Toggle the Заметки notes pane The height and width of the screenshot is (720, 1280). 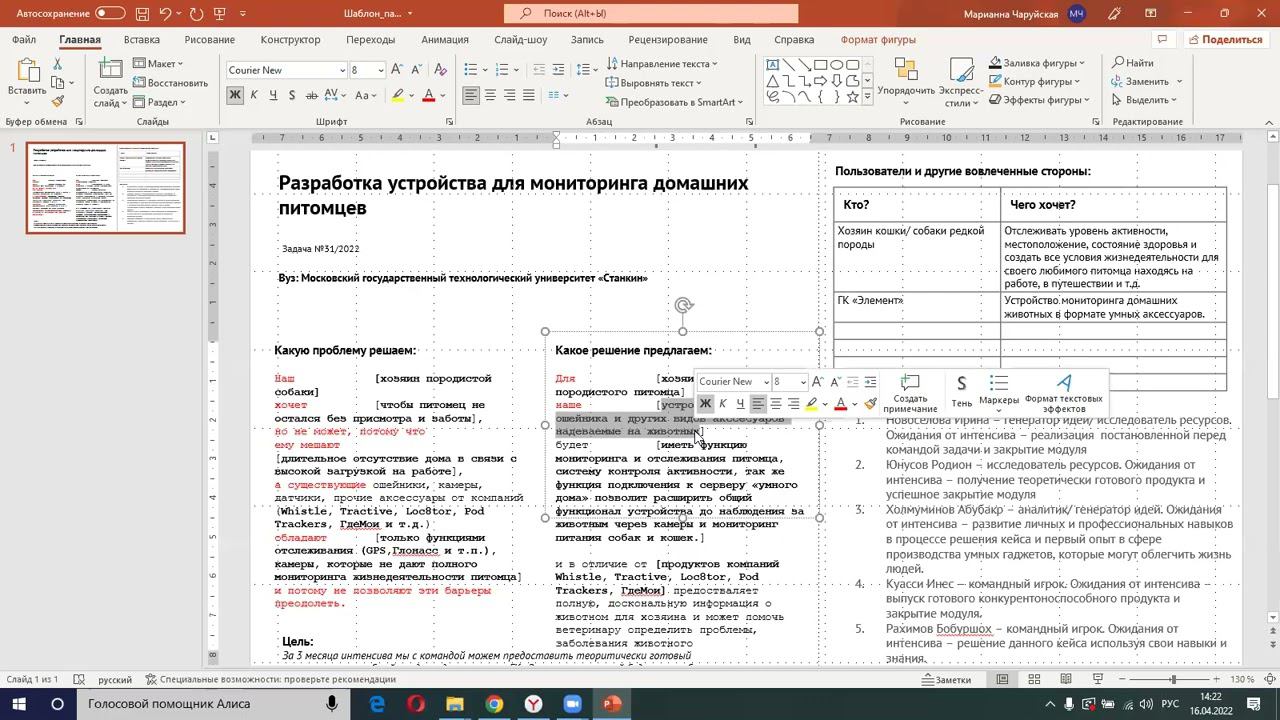tap(946, 680)
